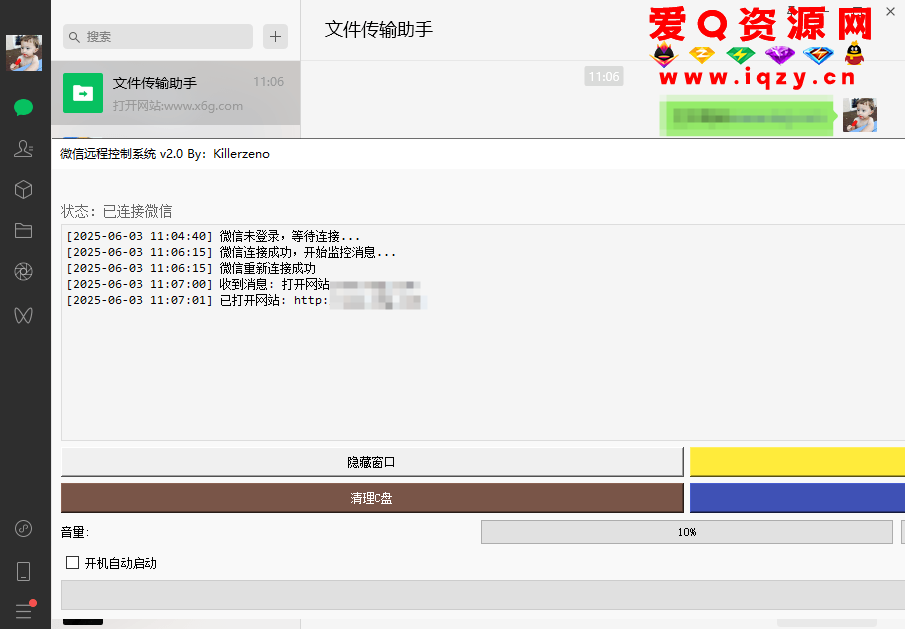Screen dimensions: 905x629
Task: Open the Mini Programs panel icon
Action: (24, 529)
